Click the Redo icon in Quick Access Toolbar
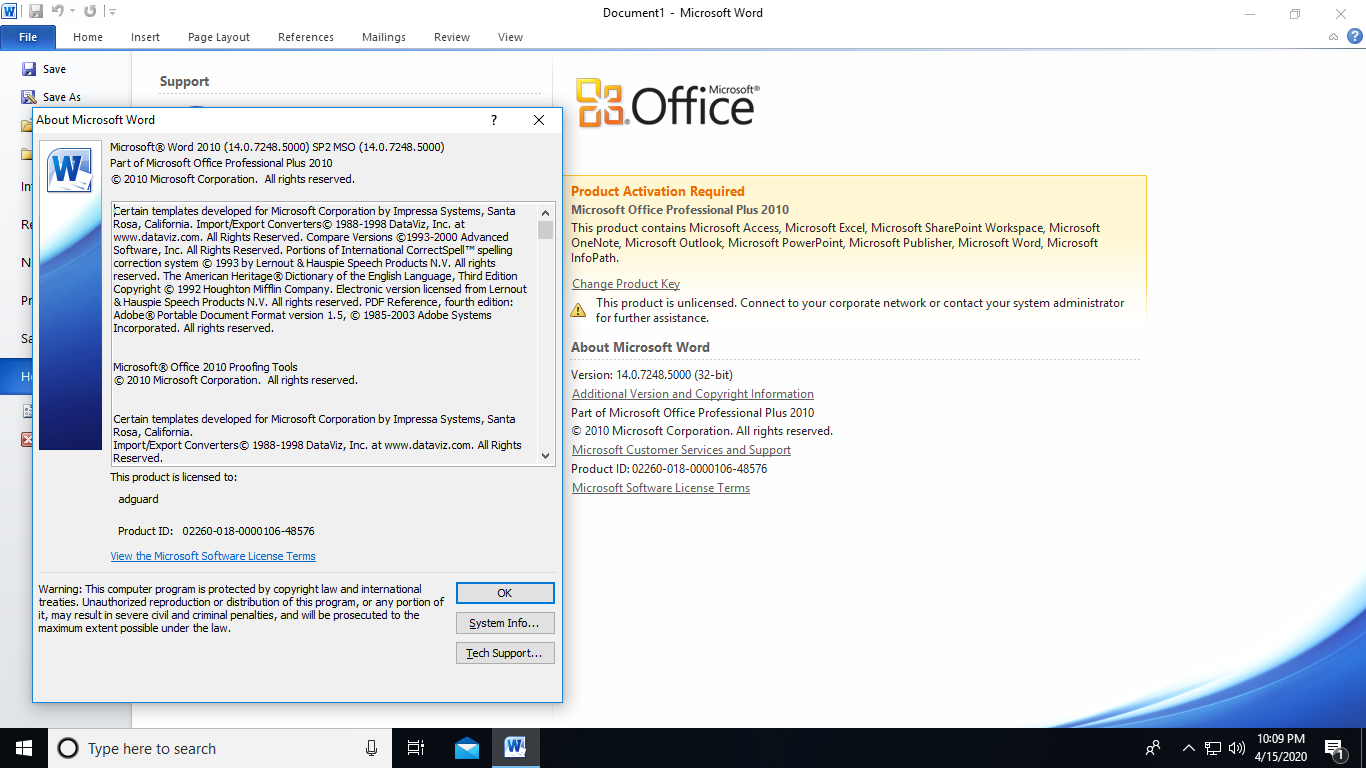 coord(90,12)
